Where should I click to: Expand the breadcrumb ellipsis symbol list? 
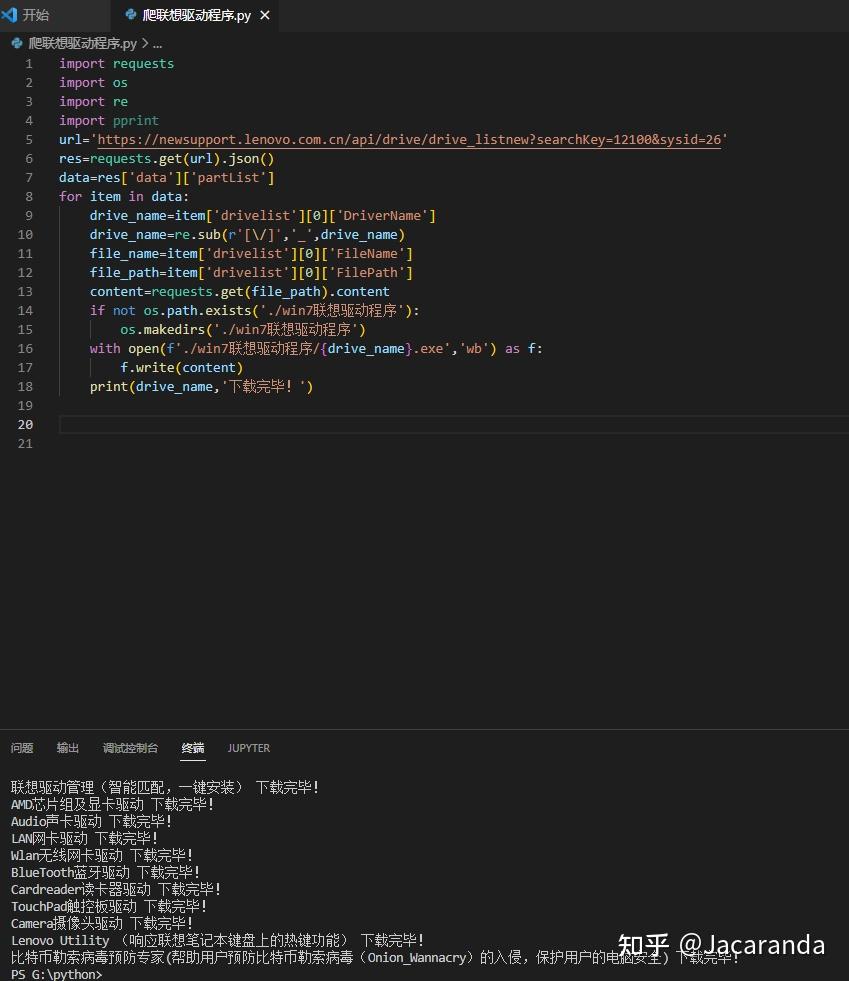click(157, 43)
